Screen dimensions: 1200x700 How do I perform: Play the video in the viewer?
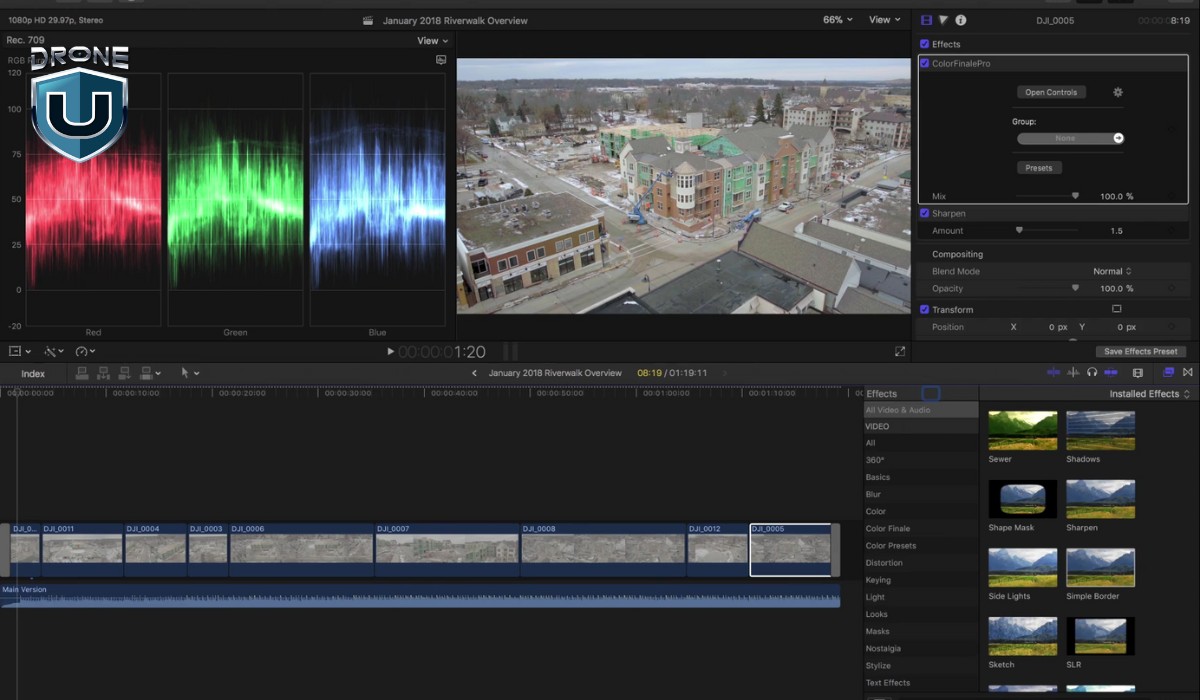point(390,352)
